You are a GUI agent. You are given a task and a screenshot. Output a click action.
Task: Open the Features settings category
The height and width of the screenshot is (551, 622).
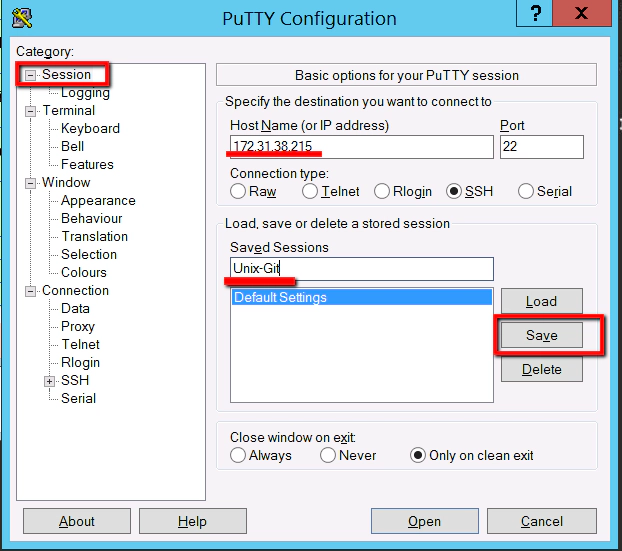[87, 164]
